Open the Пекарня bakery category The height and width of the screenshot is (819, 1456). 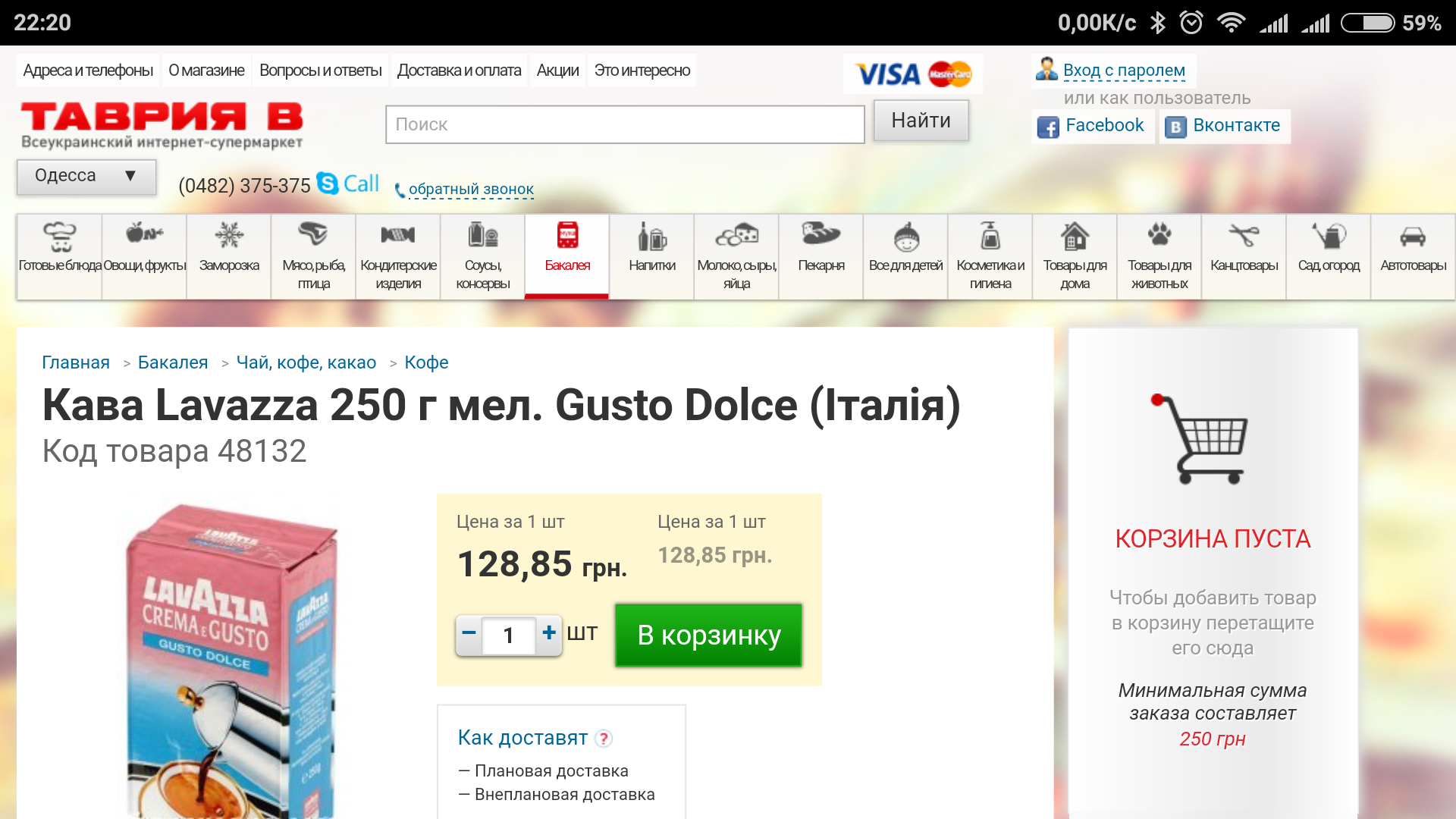pos(821,256)
